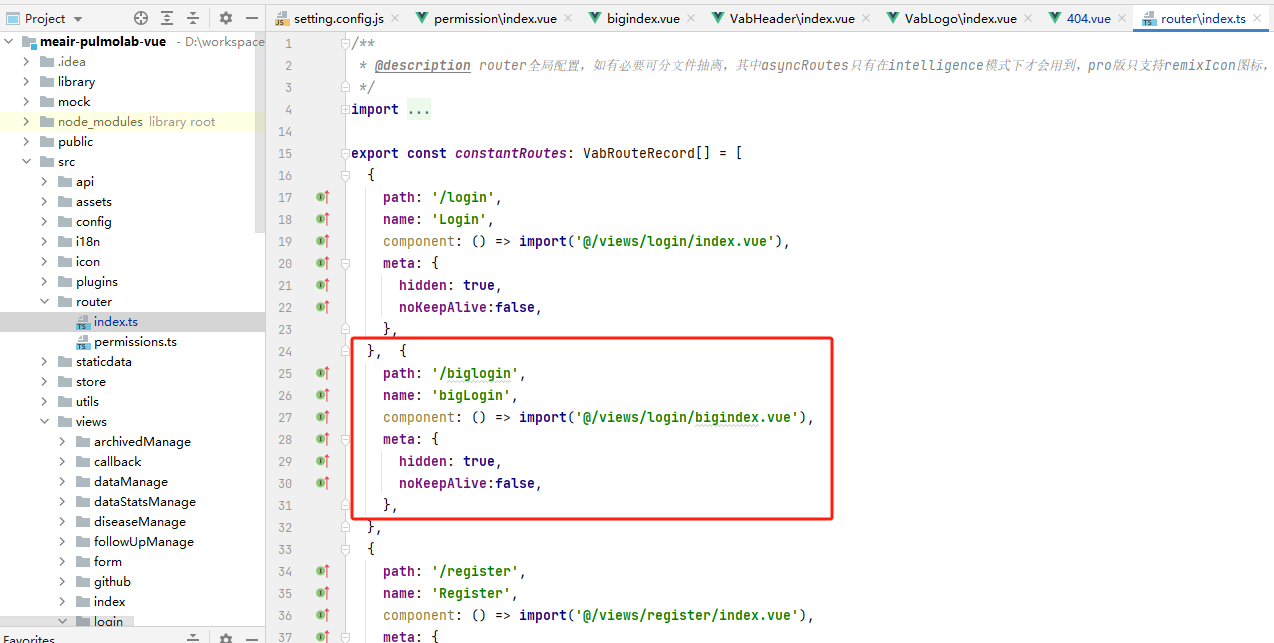The width and height of the screenshot is (1274, 643).
Task: Close the router\index.ts tab
Action: click(x=1256, y=17)
